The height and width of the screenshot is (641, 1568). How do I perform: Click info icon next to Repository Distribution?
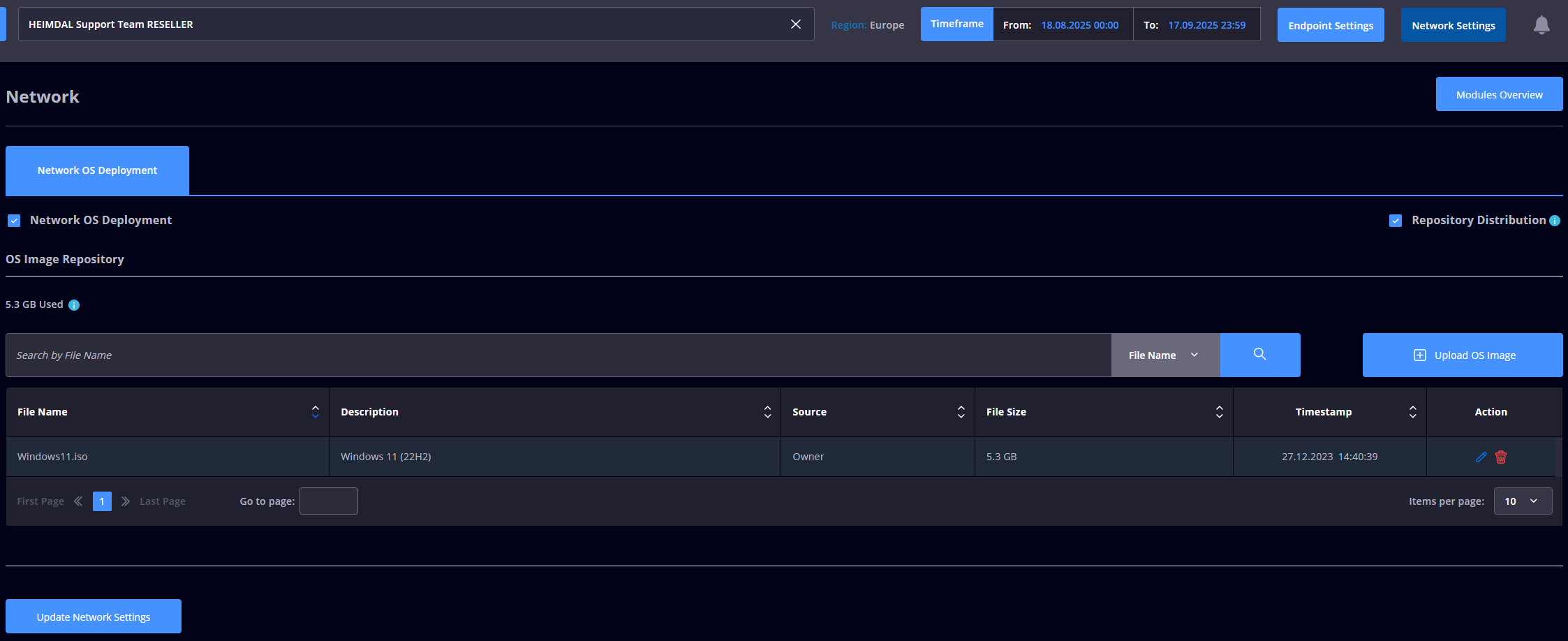(x=1555, y=221)
